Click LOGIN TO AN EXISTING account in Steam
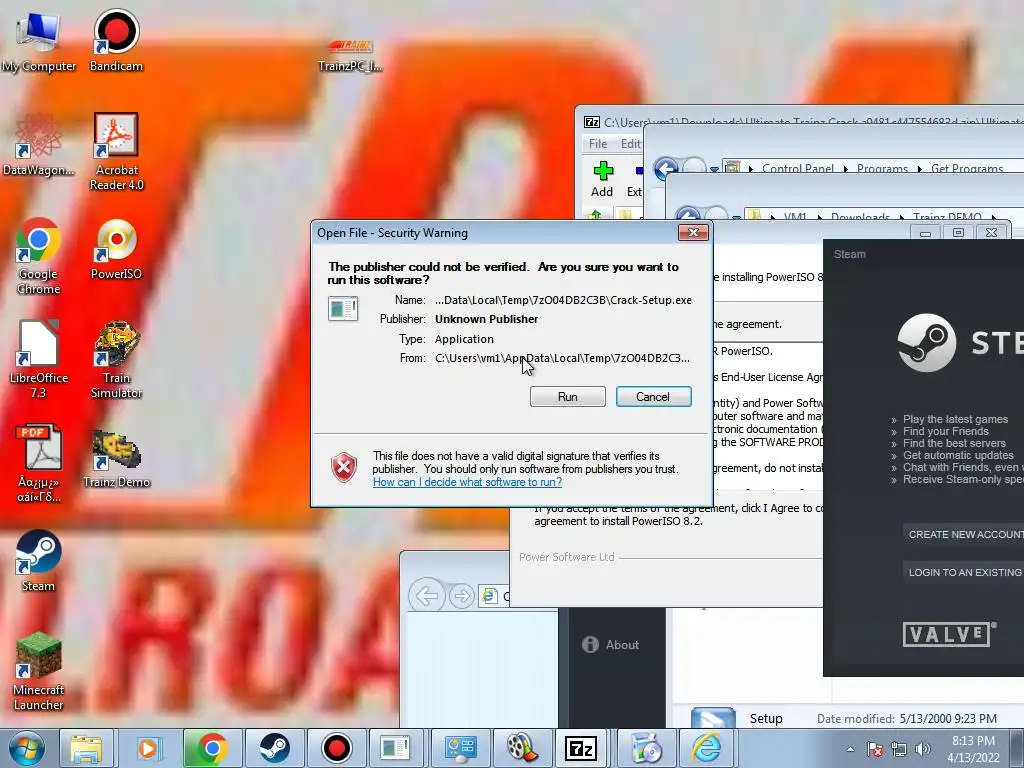 point(964,572)
